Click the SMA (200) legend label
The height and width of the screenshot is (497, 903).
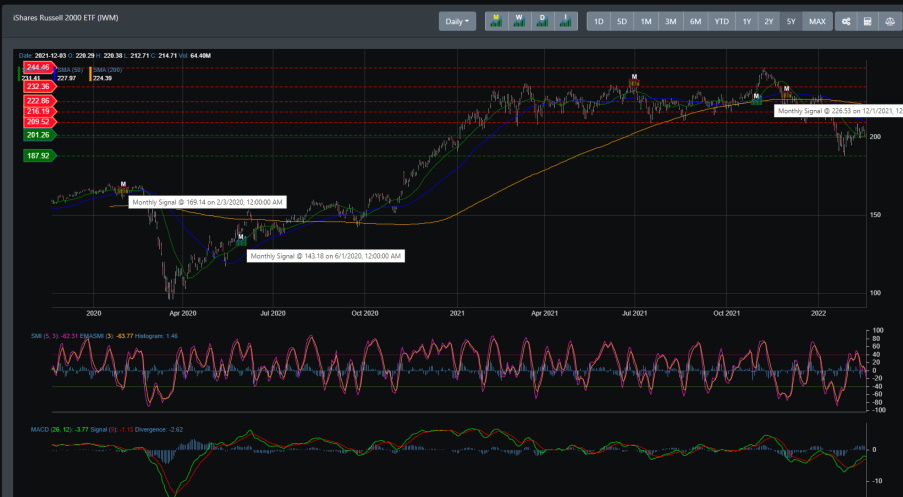tap(108, 70)
